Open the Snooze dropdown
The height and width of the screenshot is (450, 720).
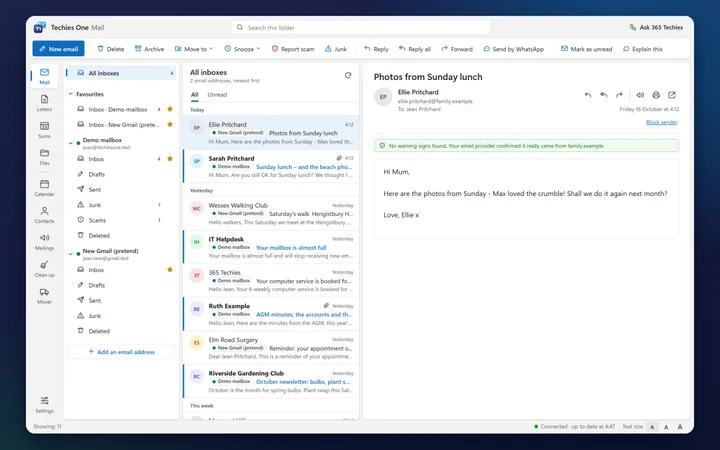tap(242, 49)
